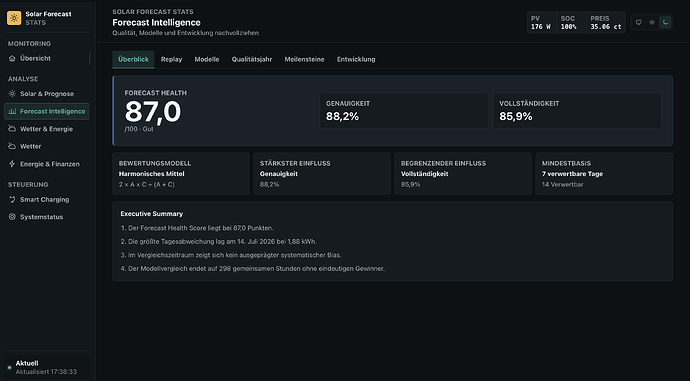The height and width of the screenshot is (381, 690).
Task: Open Energie & Finanzen in the sidebar
Action: [47, 164]
